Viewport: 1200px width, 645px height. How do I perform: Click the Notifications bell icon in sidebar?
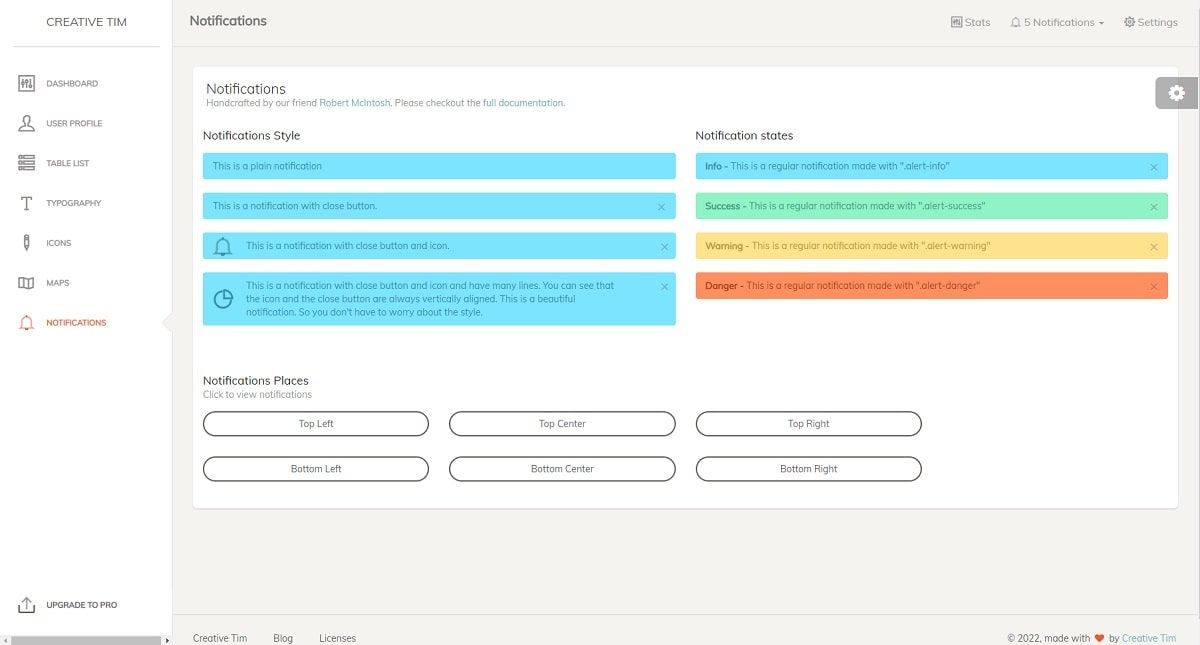[x=28, y=322]
